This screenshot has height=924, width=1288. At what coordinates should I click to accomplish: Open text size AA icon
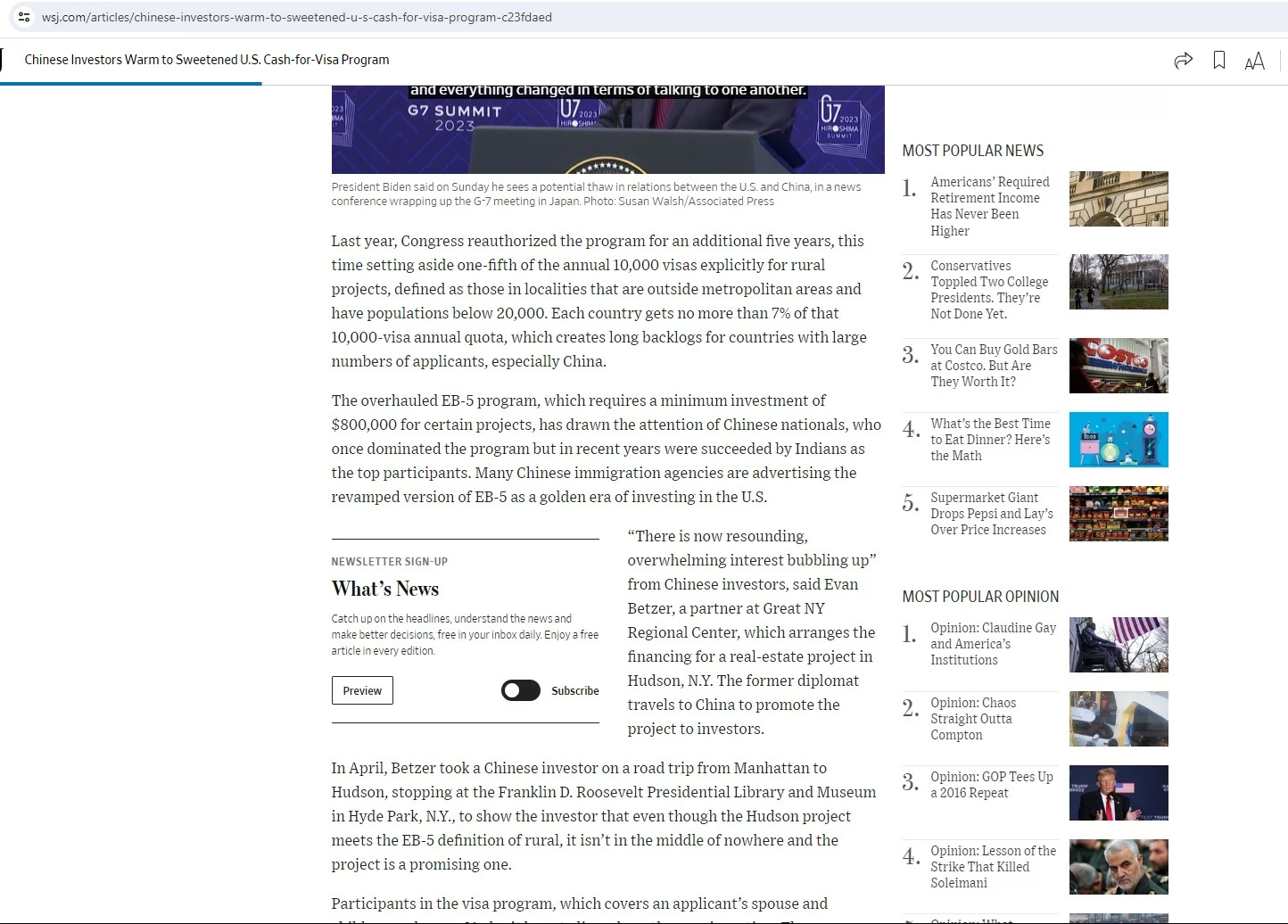pyautogui.click(x=1255, y=61)
